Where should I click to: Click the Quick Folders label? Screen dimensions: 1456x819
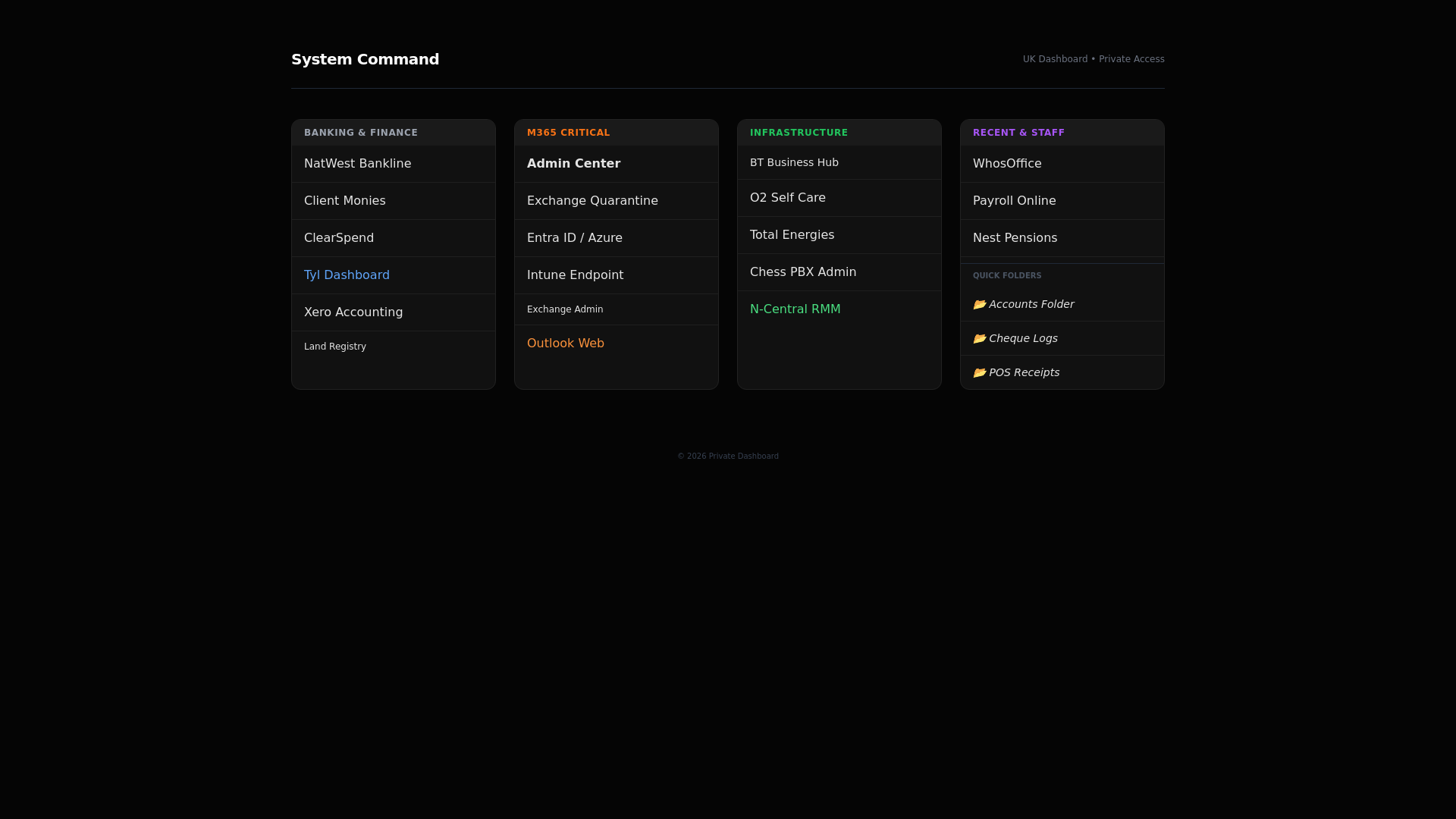point(1007,276)
